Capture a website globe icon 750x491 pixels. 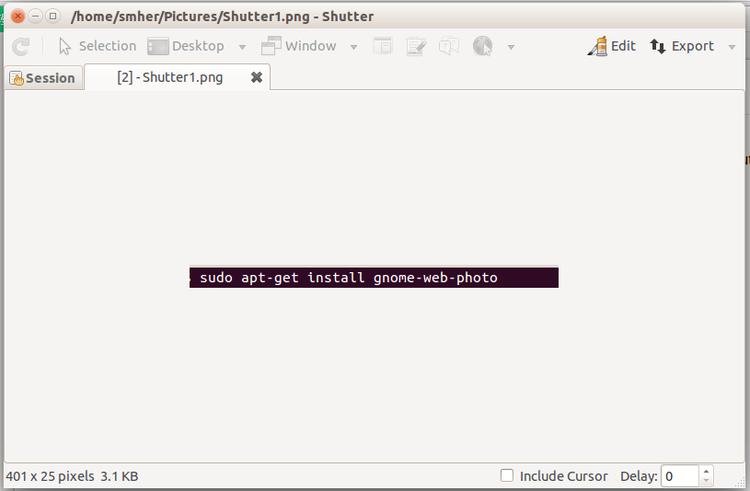(x=482, y=46)
